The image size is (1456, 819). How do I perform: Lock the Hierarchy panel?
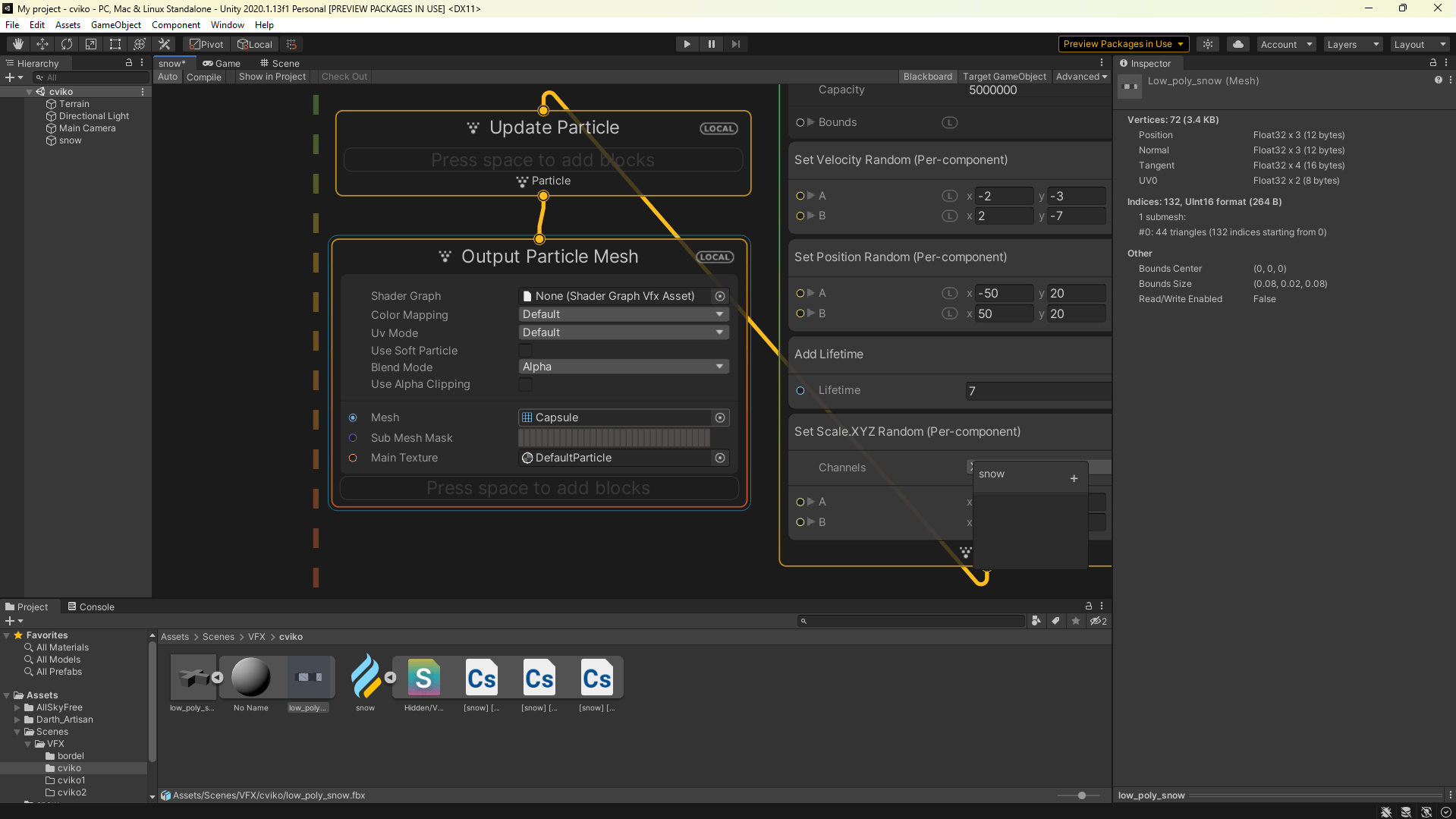129,63
